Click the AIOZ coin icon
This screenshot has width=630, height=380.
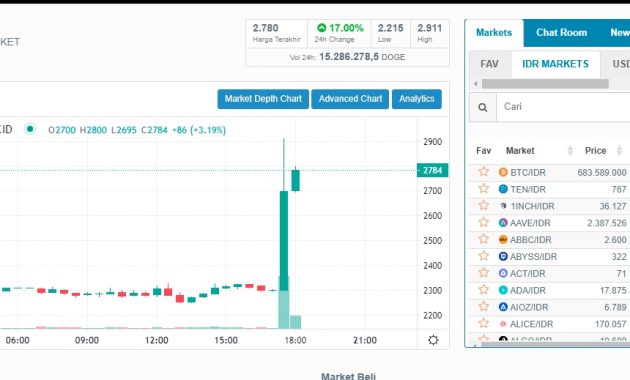(503, 307)
